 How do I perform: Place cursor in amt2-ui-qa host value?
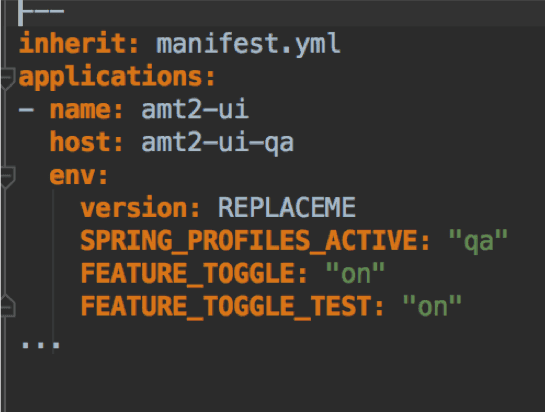pos(218,143)
